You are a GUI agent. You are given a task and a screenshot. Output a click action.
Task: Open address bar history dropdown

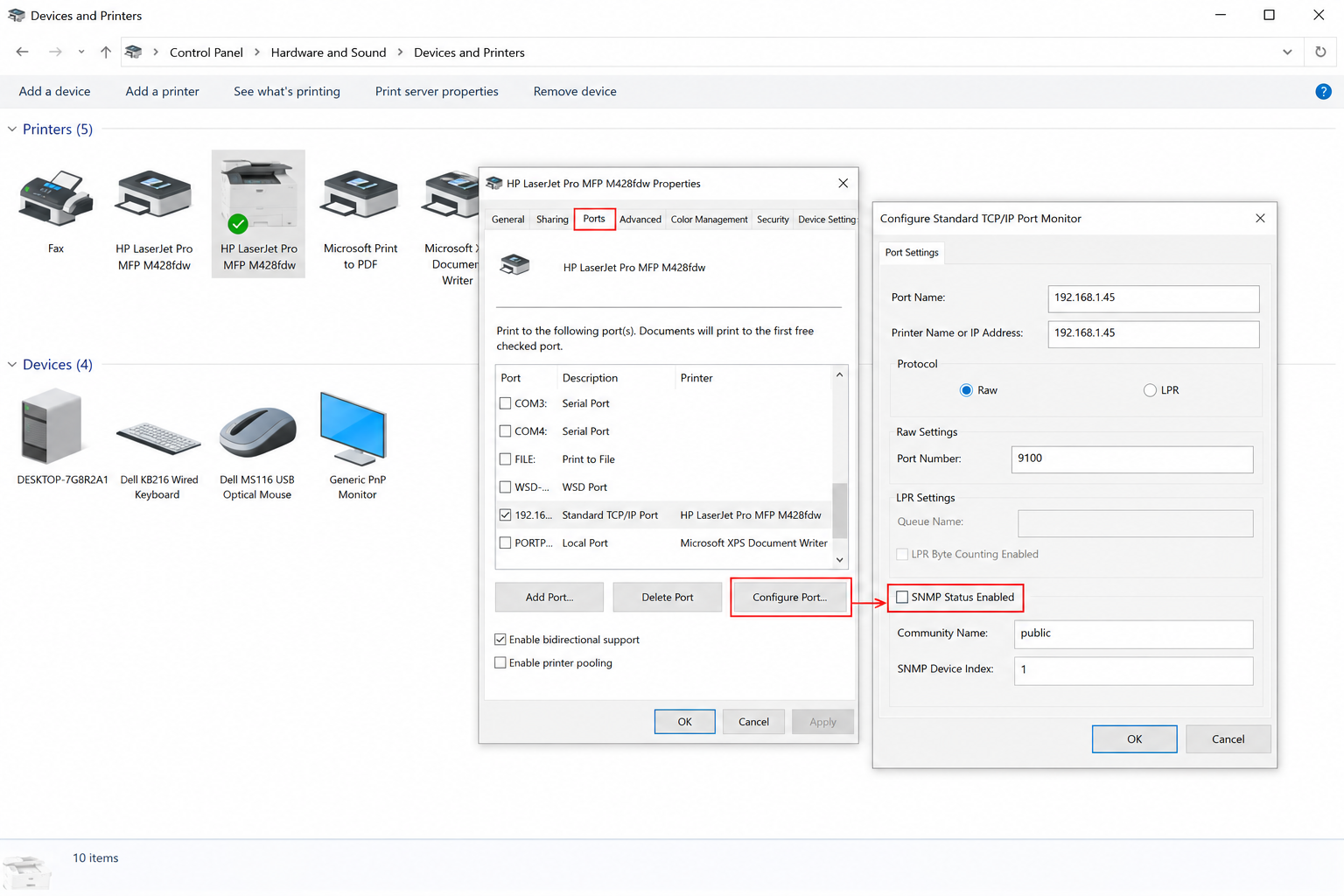click(1287, 52)
